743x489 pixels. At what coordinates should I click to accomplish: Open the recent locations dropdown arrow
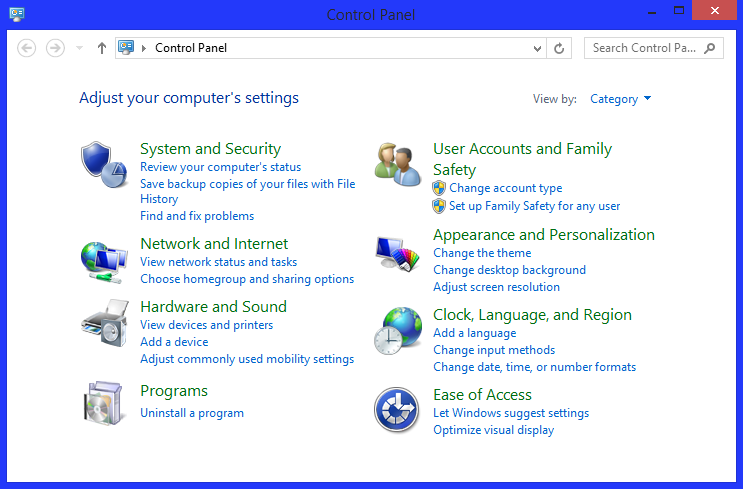(x=80, y=48)
